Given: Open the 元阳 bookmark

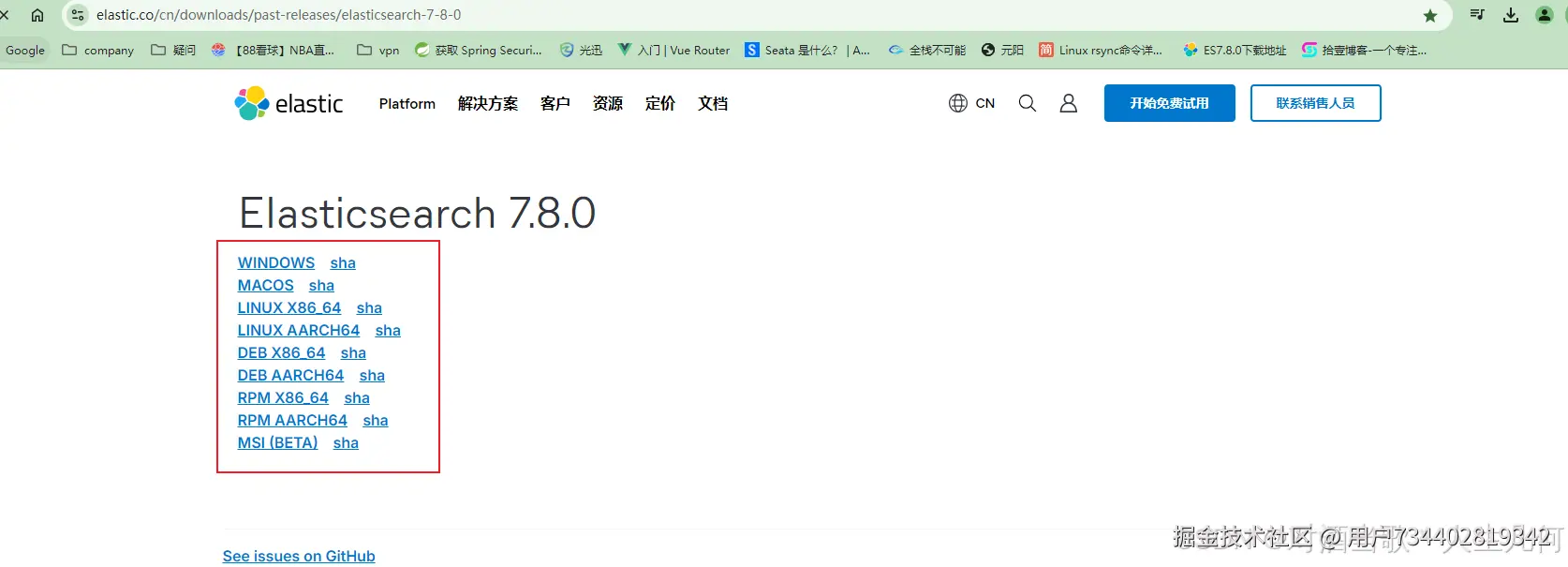Looking at the screenshot, I should (x=1002, y=51).
